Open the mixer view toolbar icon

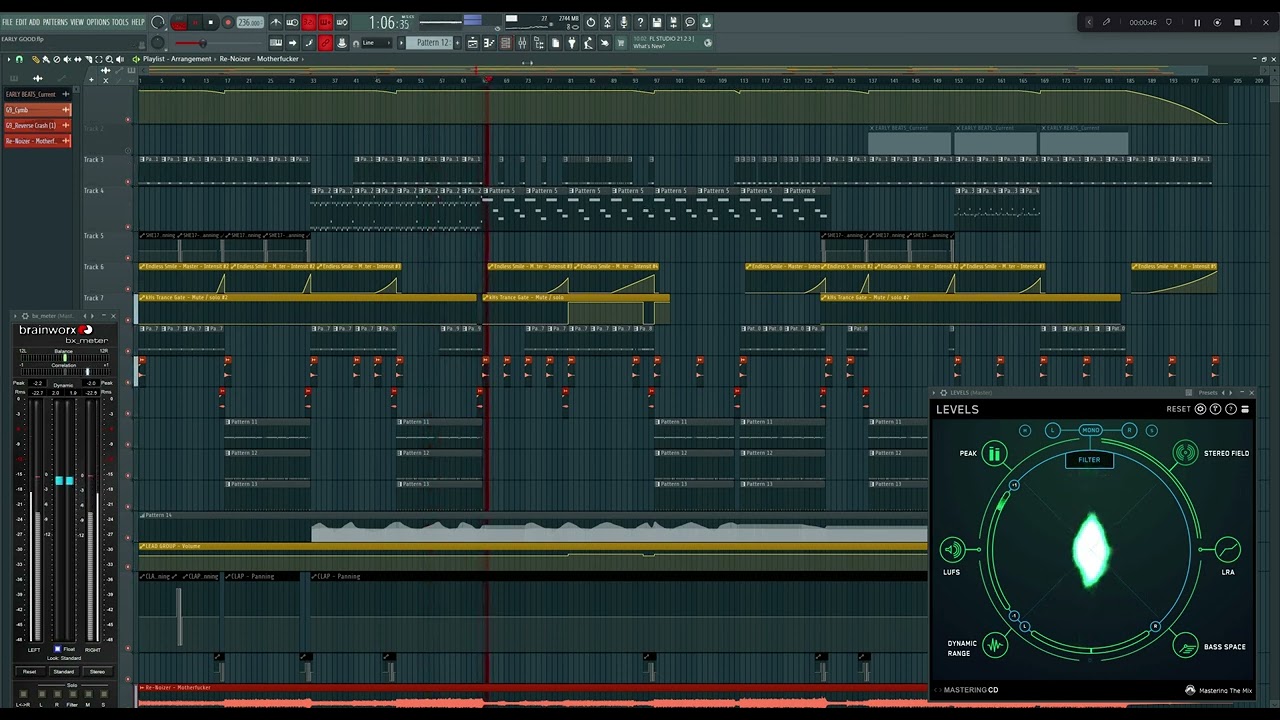click(522, 43)
